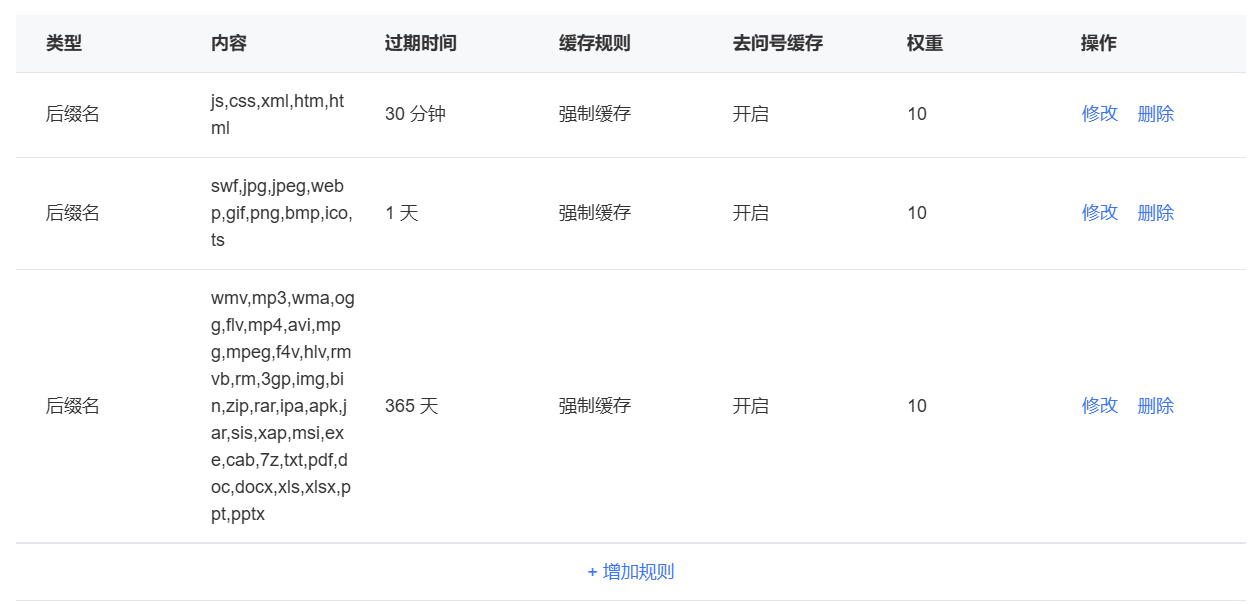Click the 365 天 expiry cell
Screen dimensions: 1255x604
tap(412, 406)
